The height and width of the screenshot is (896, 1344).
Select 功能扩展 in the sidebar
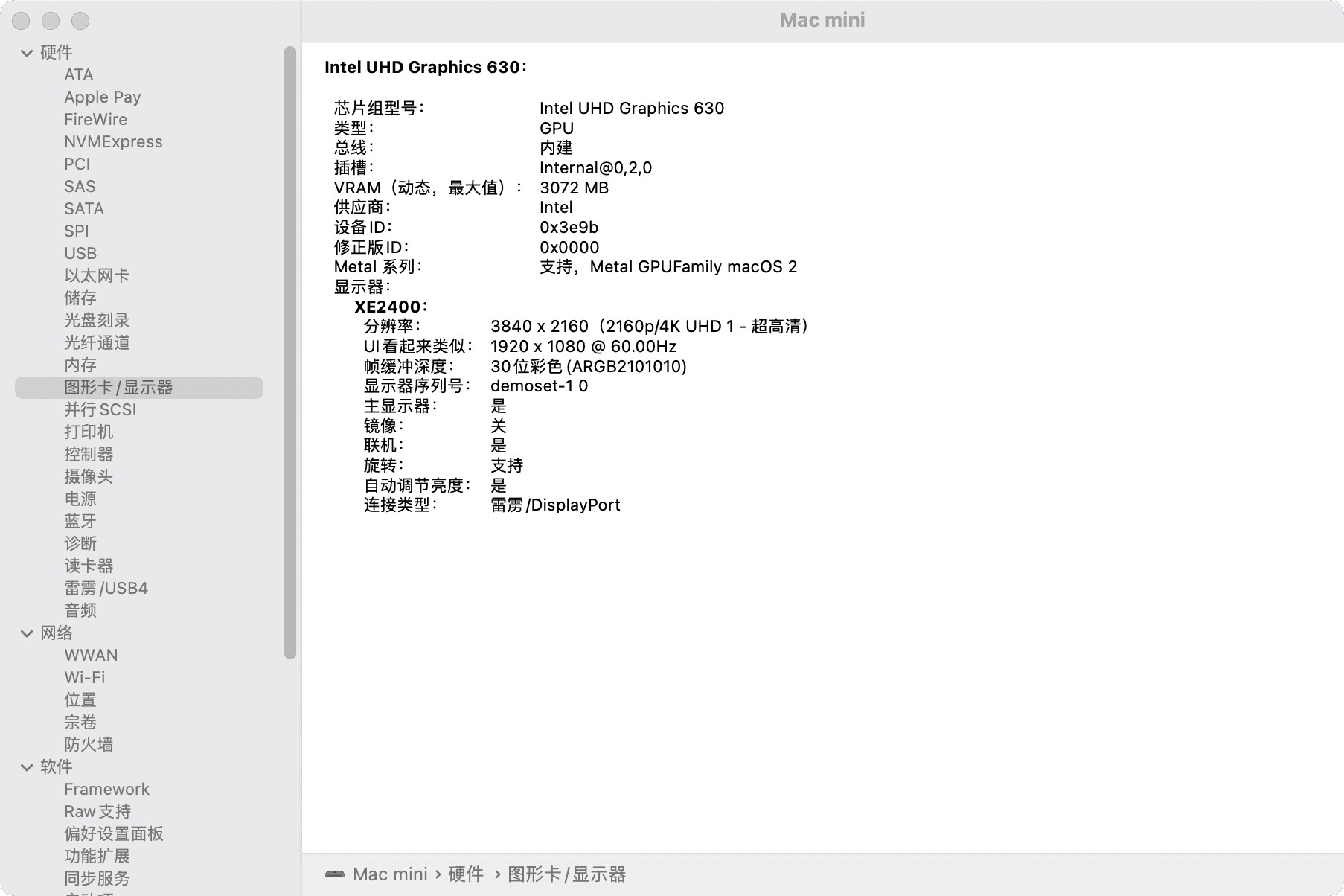point(97,857)
